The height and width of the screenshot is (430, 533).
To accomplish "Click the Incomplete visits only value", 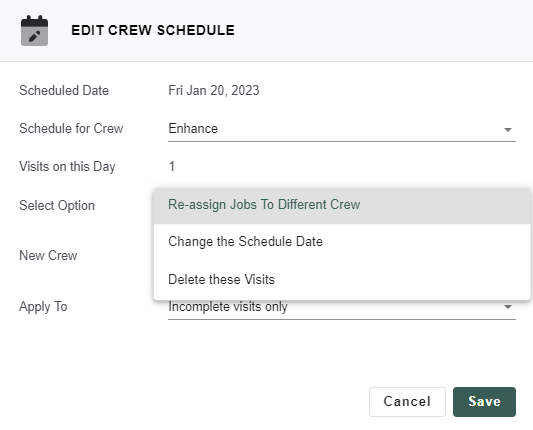I will 228,307.
